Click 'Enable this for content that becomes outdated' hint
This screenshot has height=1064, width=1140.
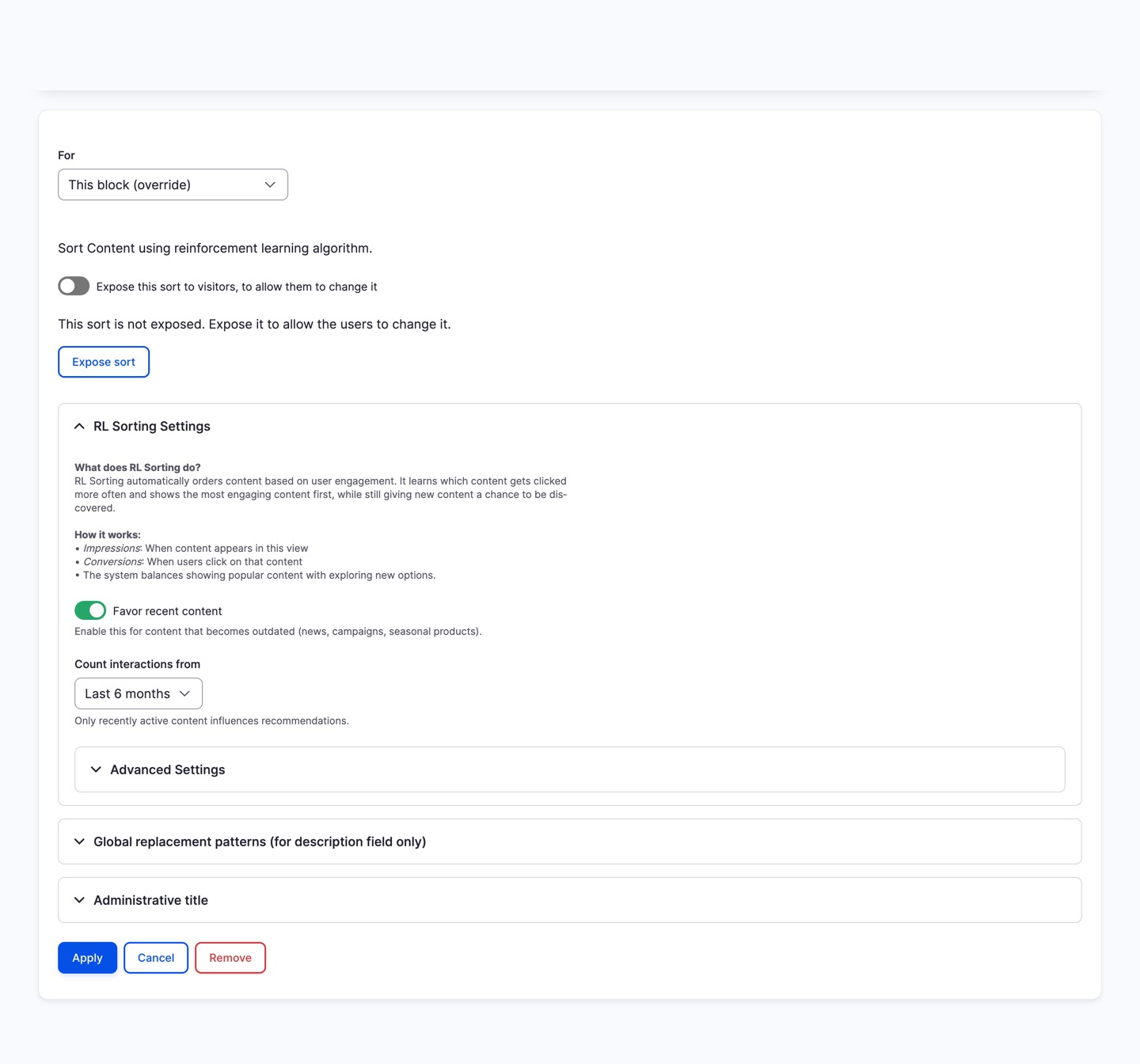point(278,631)
